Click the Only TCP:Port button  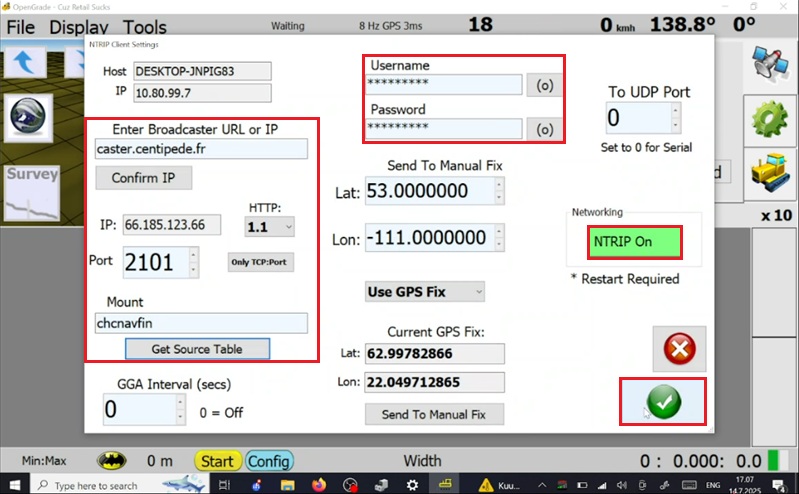[x=261, y=264]
